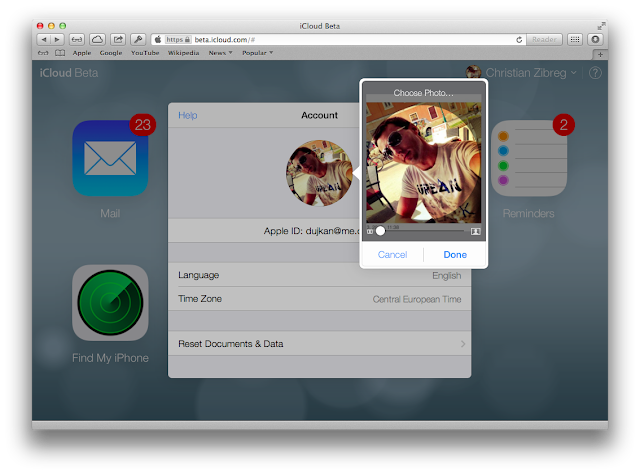Open the YouTube bookmark

point(145,53)
